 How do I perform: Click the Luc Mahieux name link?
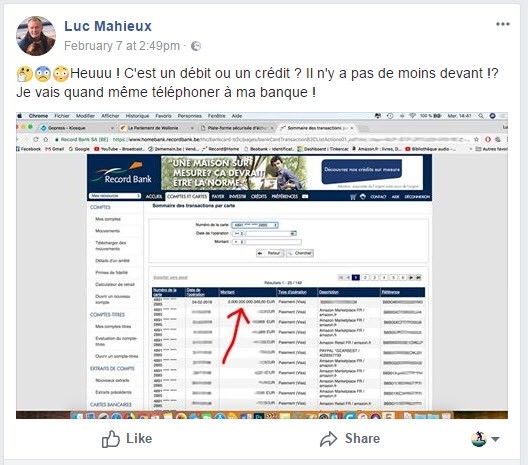click(108, 26)
